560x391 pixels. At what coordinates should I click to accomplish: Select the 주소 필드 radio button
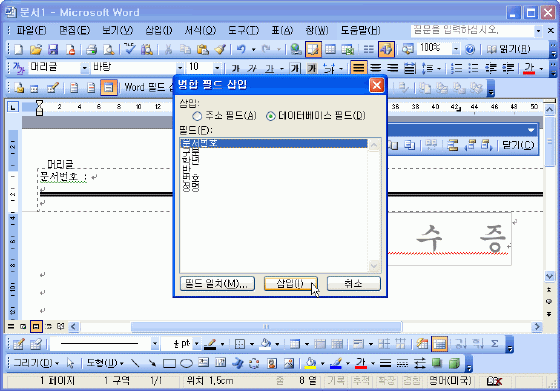coord(197,116)
